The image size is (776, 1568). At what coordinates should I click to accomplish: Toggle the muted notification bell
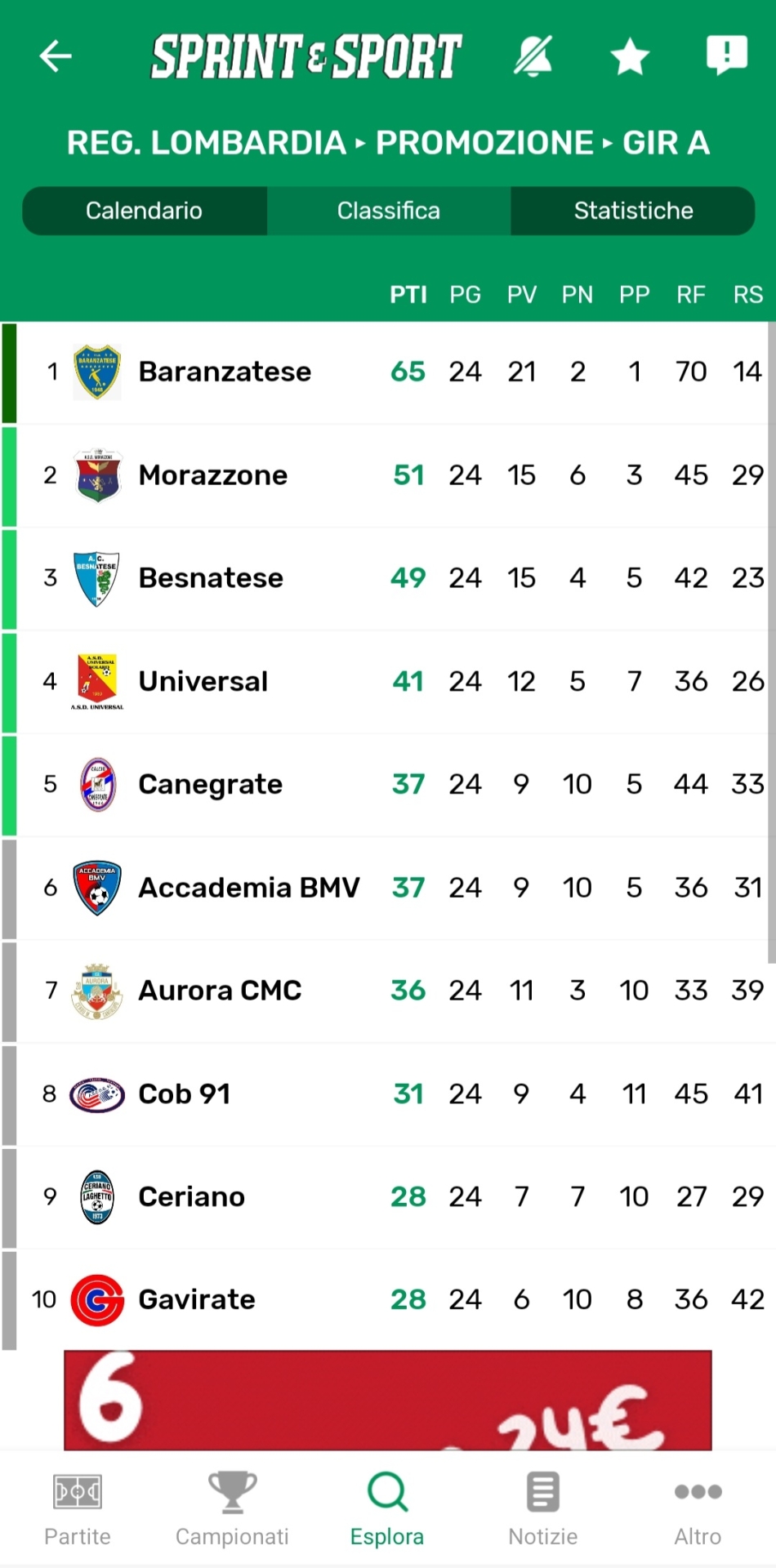click(533, 56)
